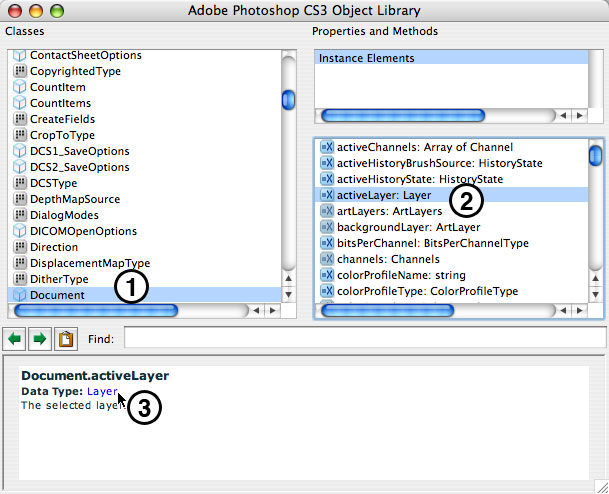Click inside the Find text field

click(x=365, y=337)
